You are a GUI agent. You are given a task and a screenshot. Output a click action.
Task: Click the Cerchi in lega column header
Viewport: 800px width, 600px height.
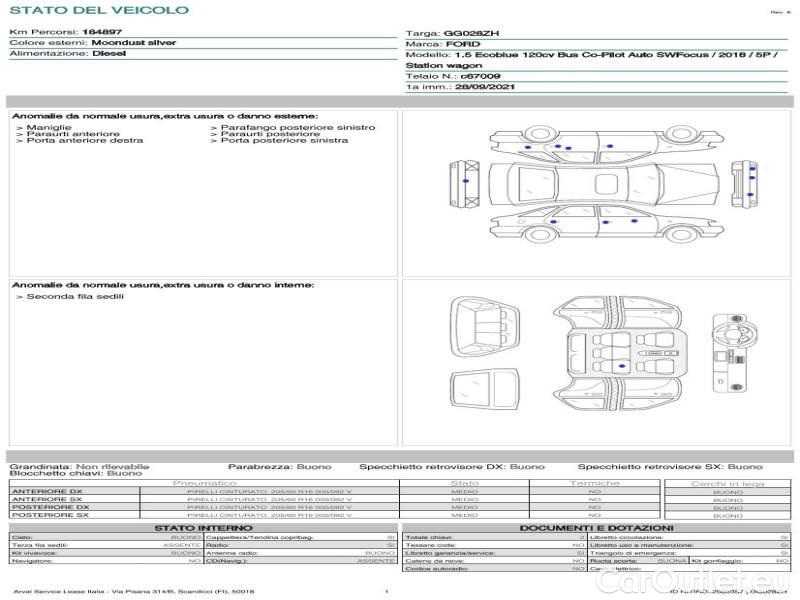coord(727,483)
